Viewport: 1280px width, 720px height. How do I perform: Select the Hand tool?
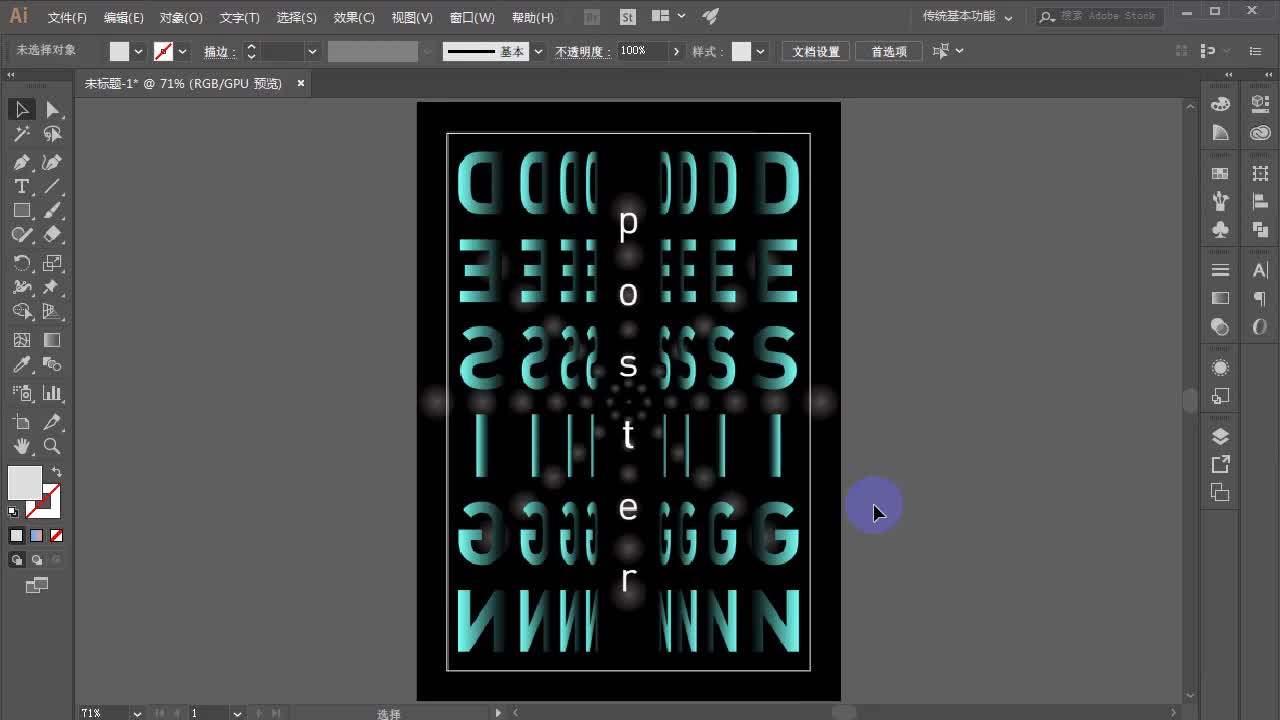click(22, 446)
